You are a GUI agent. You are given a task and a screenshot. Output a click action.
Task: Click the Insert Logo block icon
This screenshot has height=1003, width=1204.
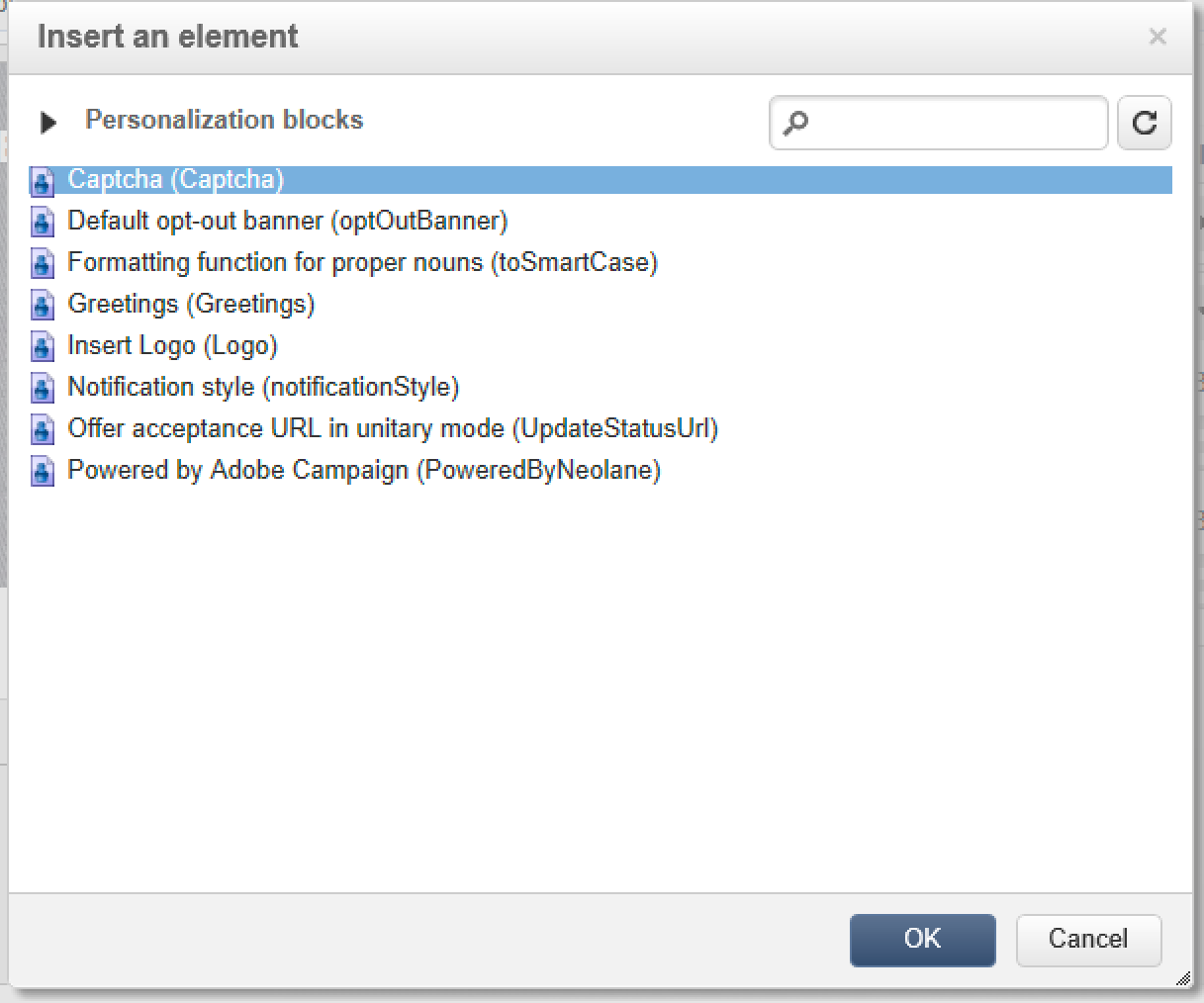(x=43, y=346)
